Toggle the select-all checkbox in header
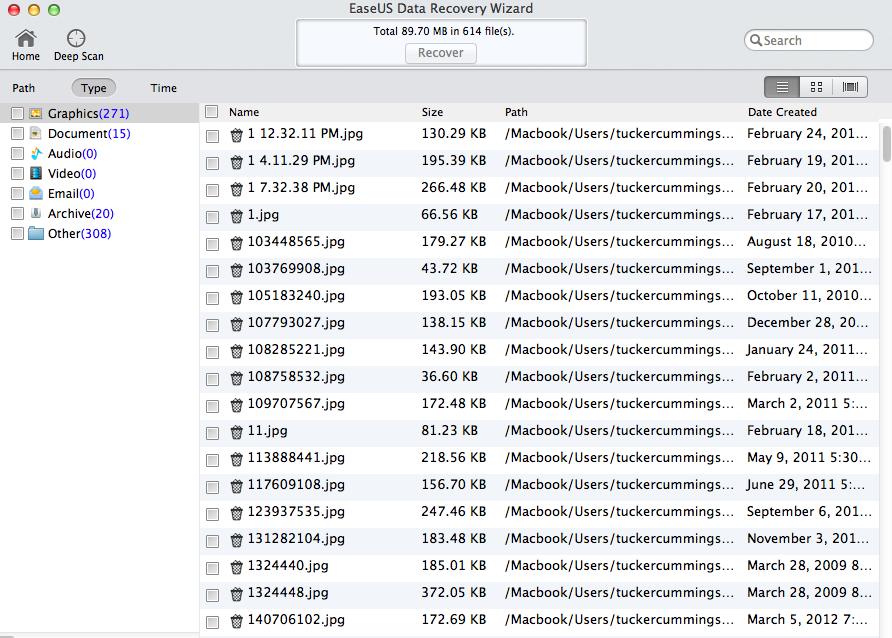Screen dimensions: 892x638 click(212, 111)
